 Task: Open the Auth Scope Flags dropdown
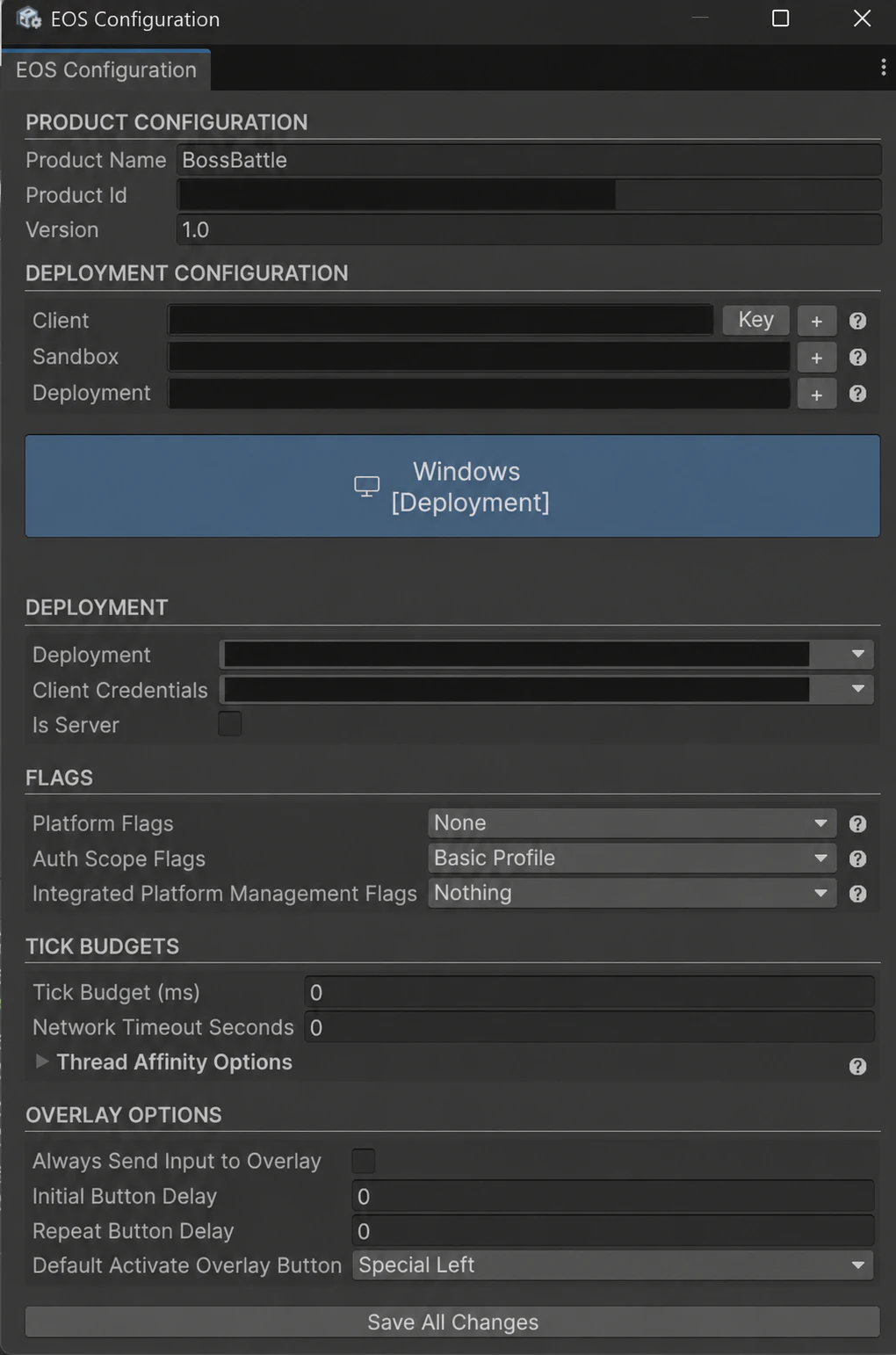coord(632,858)
